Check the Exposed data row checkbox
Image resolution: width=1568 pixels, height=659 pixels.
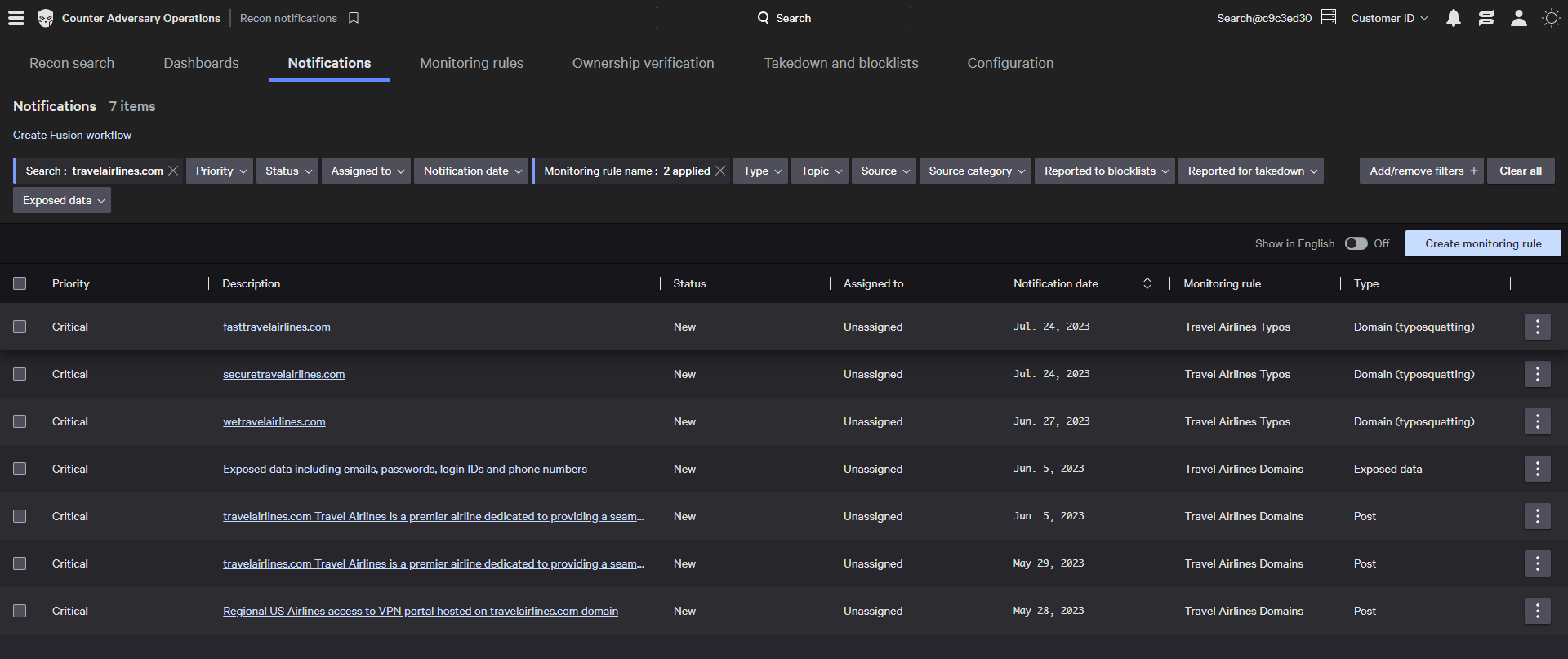point(20,469)
